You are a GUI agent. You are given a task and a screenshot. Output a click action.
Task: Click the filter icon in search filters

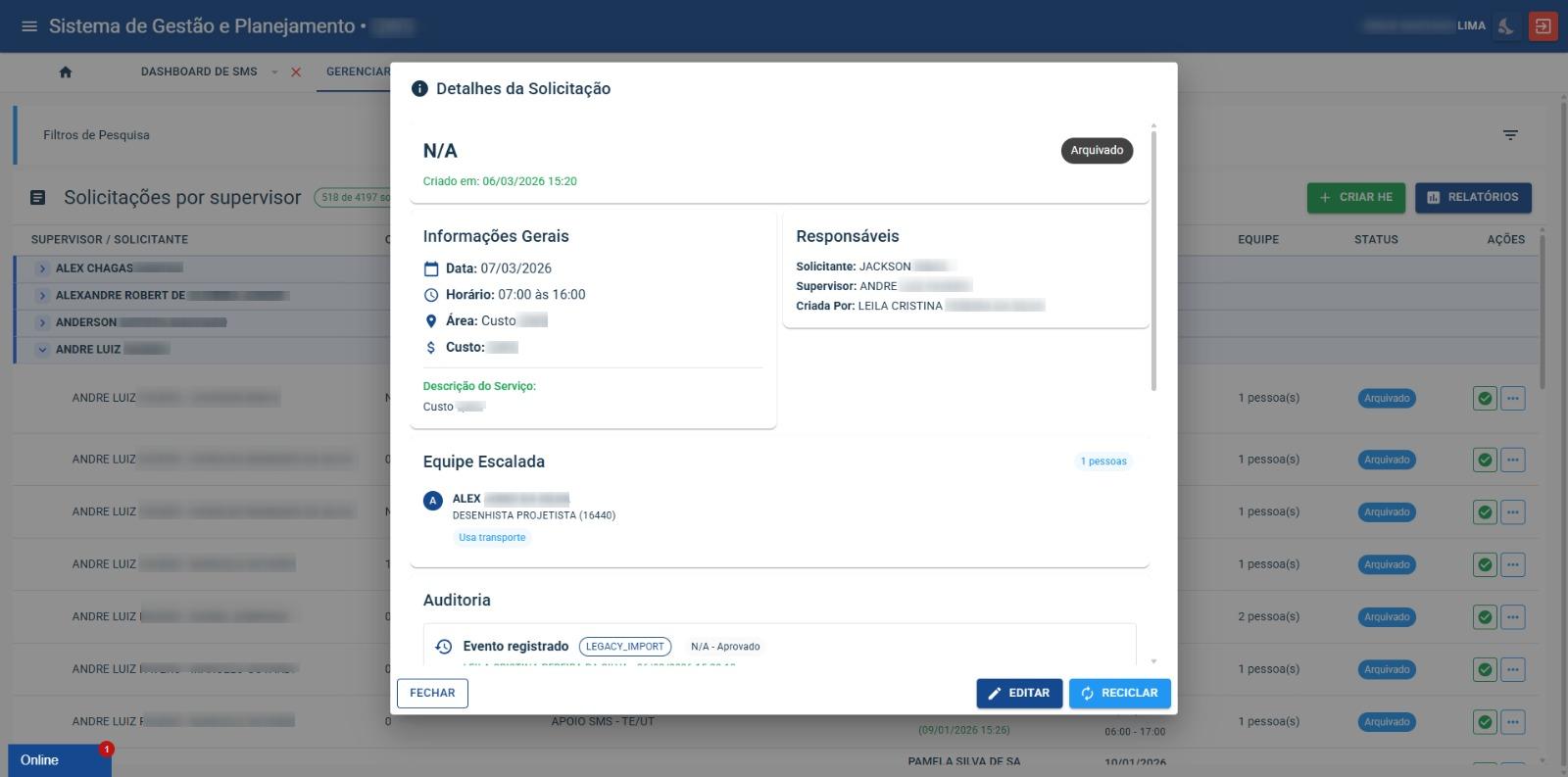1510,135
